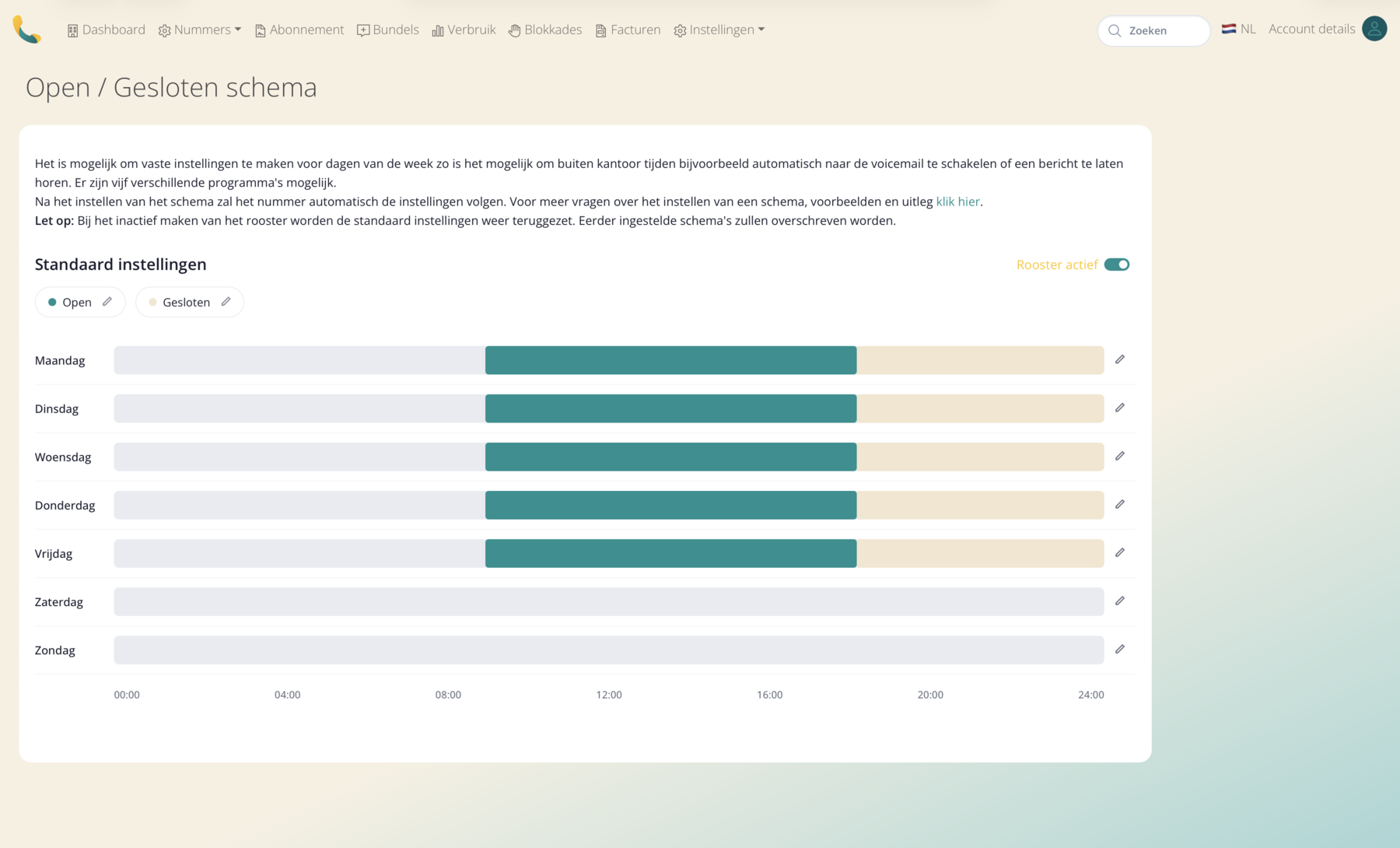This screenshot has height=848, width=1400.
Task: Follow the 'klik hier' link
Action: point(957,201)
